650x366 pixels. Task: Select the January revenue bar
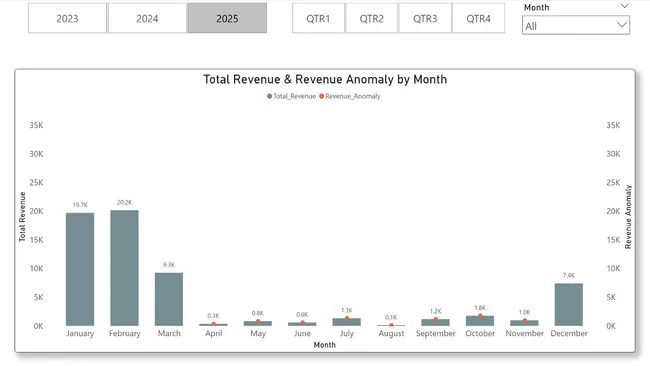[x=80, y=269]
